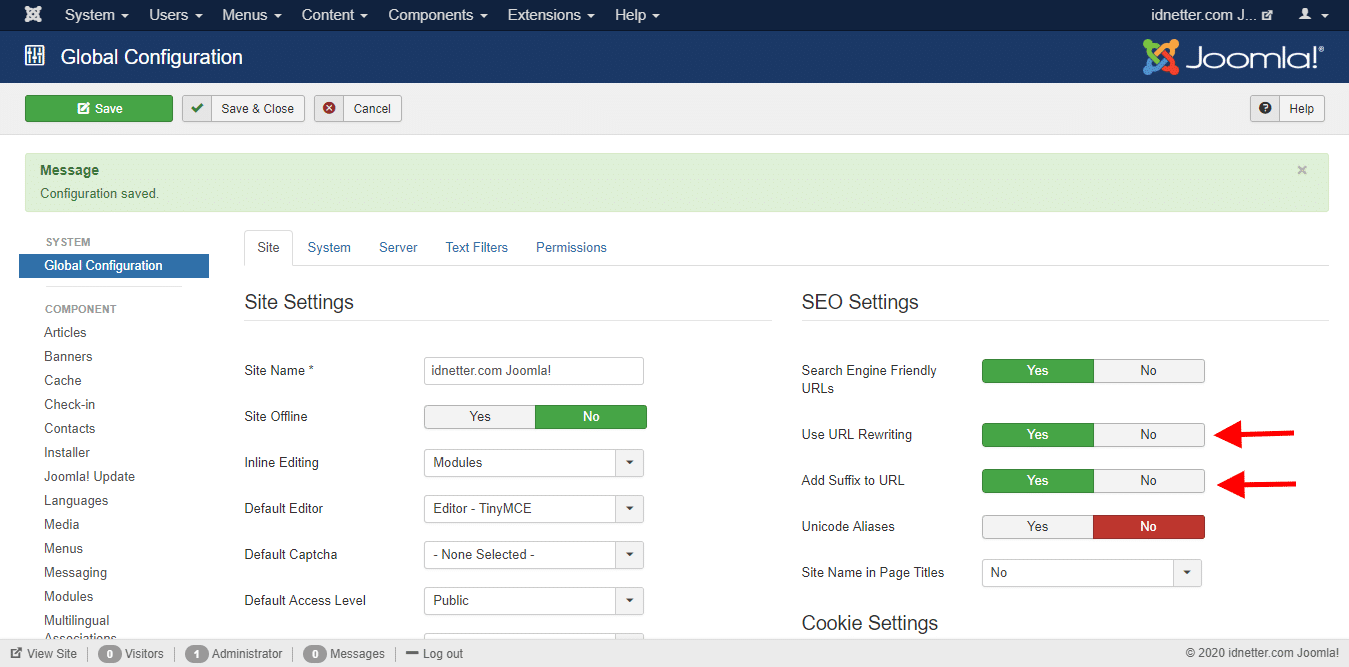Open Messaging in the sidebar

75,573
